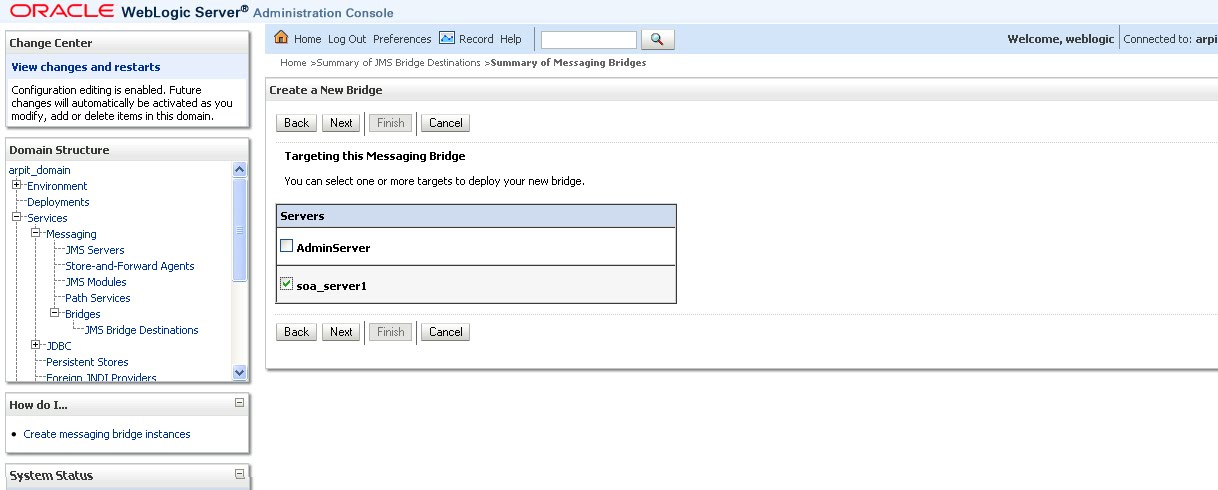Open Path Services tree item

[98, 298]
